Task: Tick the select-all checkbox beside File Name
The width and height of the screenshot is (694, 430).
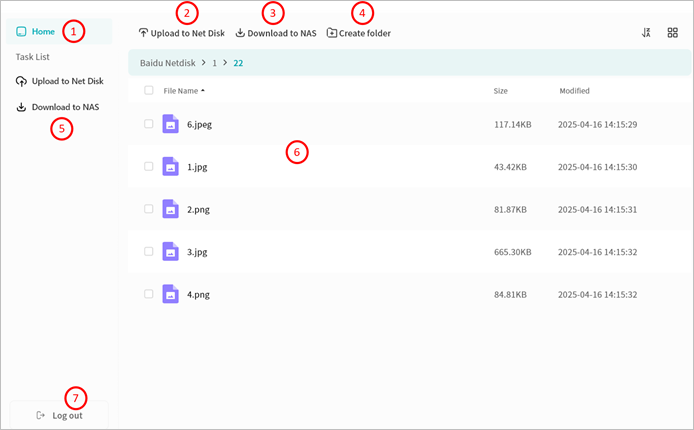Action: coord(149,90)
